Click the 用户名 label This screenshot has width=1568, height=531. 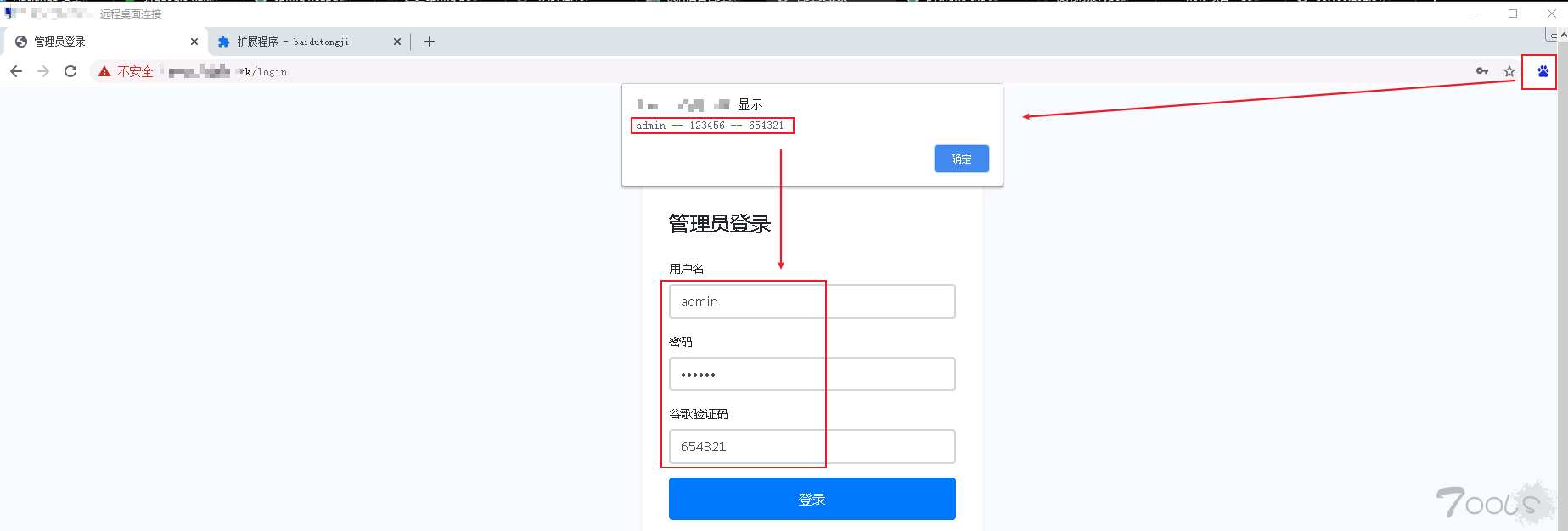[687, 269]
